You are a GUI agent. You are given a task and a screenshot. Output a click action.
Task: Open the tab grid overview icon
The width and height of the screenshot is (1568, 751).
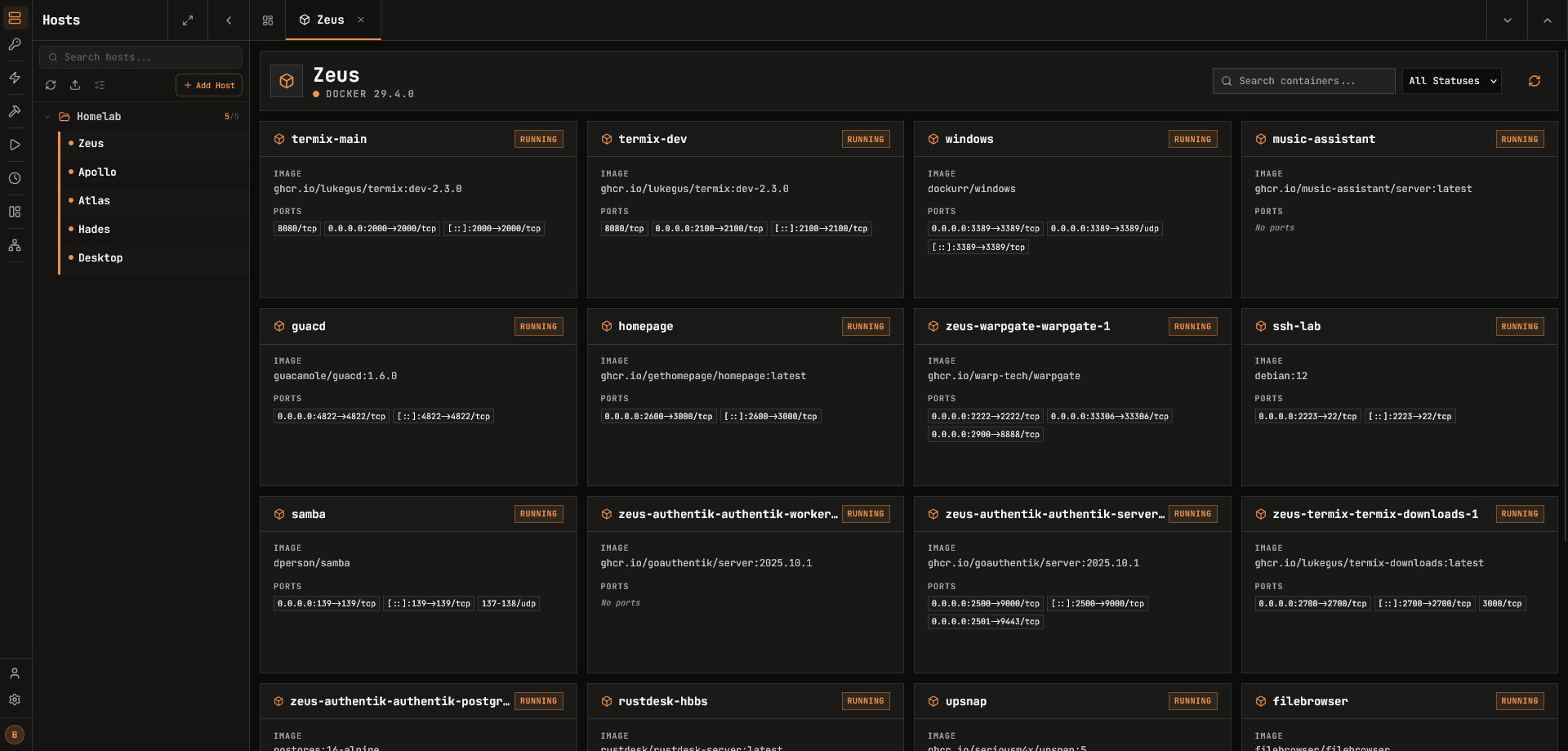(268, 20)
